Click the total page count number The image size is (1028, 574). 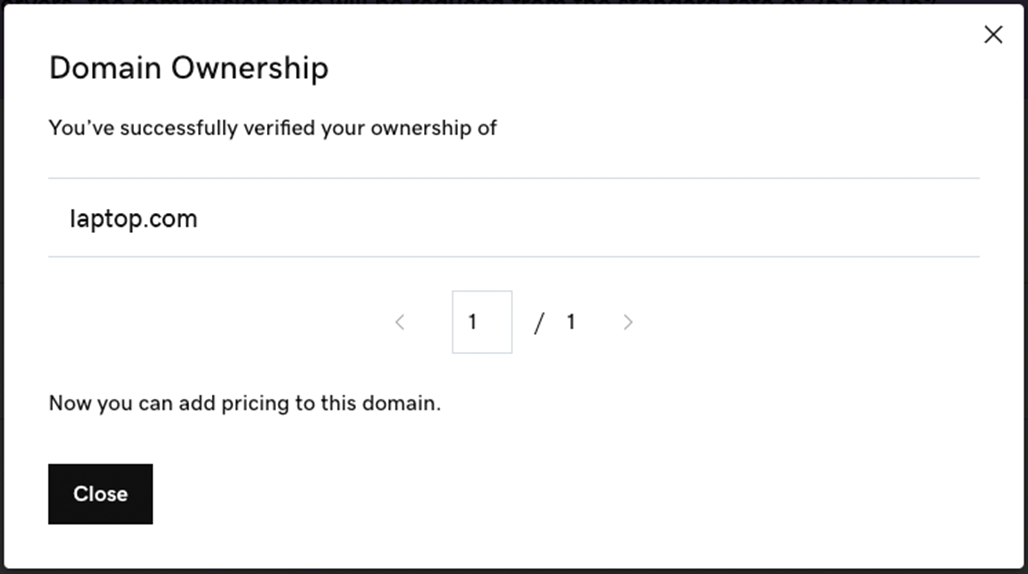(571, 322)
